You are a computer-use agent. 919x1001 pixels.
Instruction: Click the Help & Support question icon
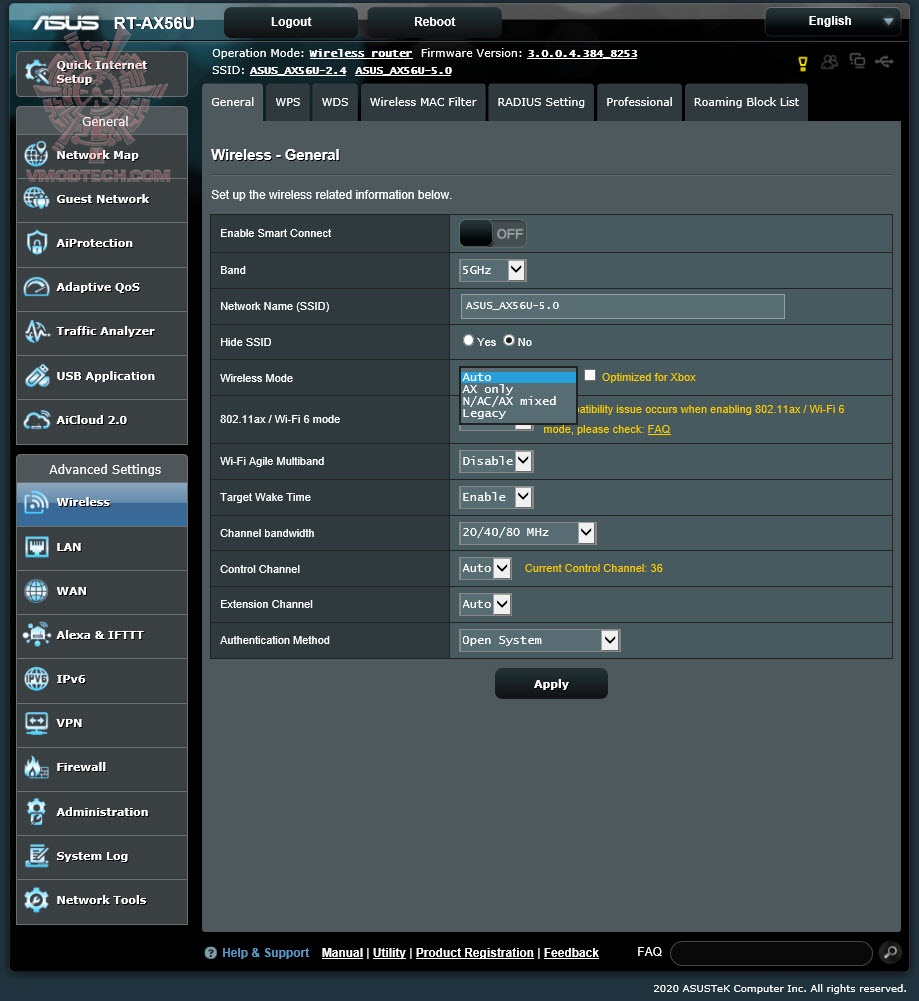[211, 952]
